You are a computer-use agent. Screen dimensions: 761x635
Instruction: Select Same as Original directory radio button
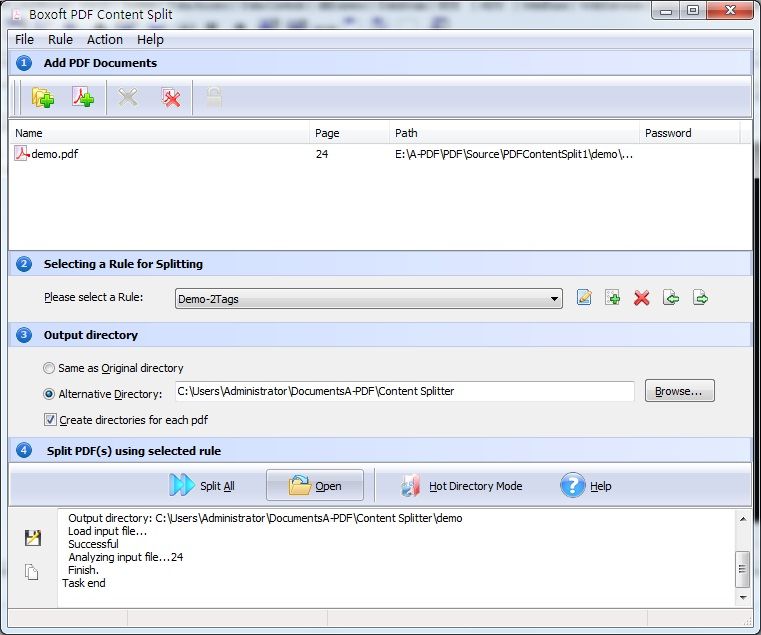pos(49,368)
